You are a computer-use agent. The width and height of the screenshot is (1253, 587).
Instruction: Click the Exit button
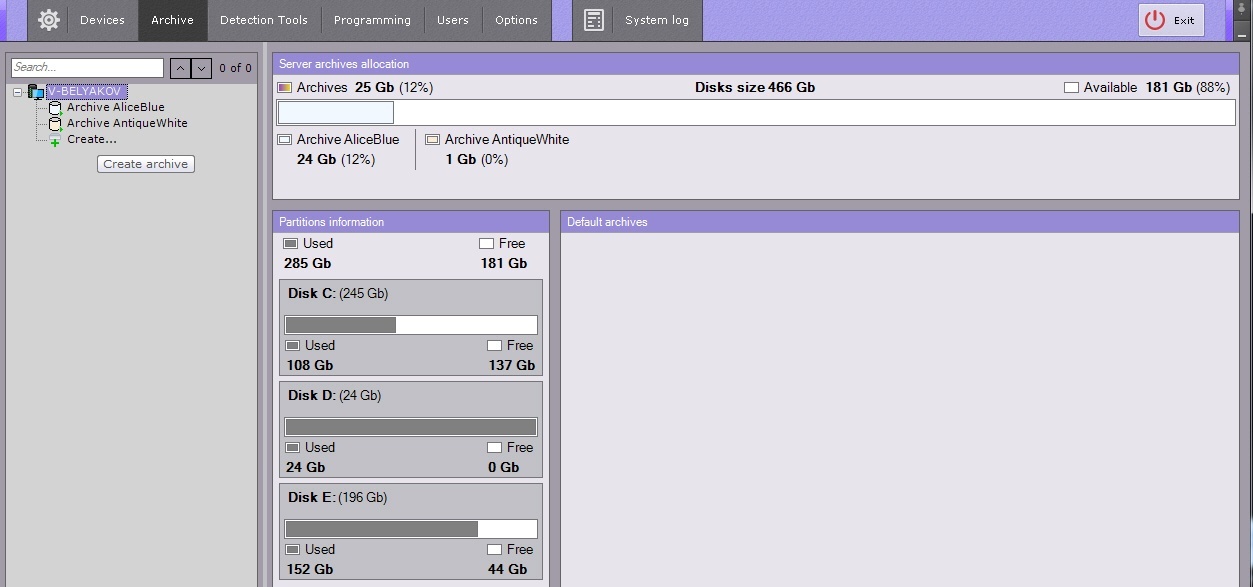tap(1171, 20)
